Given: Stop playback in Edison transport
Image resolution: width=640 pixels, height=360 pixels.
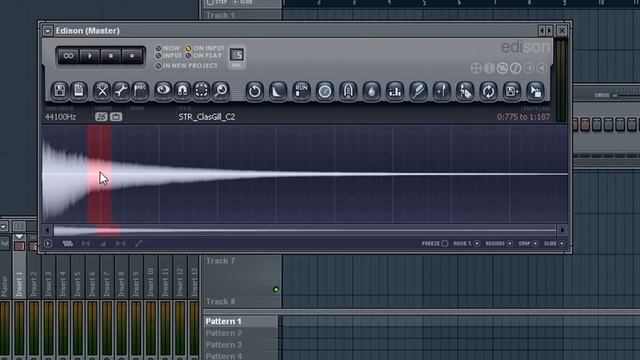Looking at the screenshot, I should point(111,56).
